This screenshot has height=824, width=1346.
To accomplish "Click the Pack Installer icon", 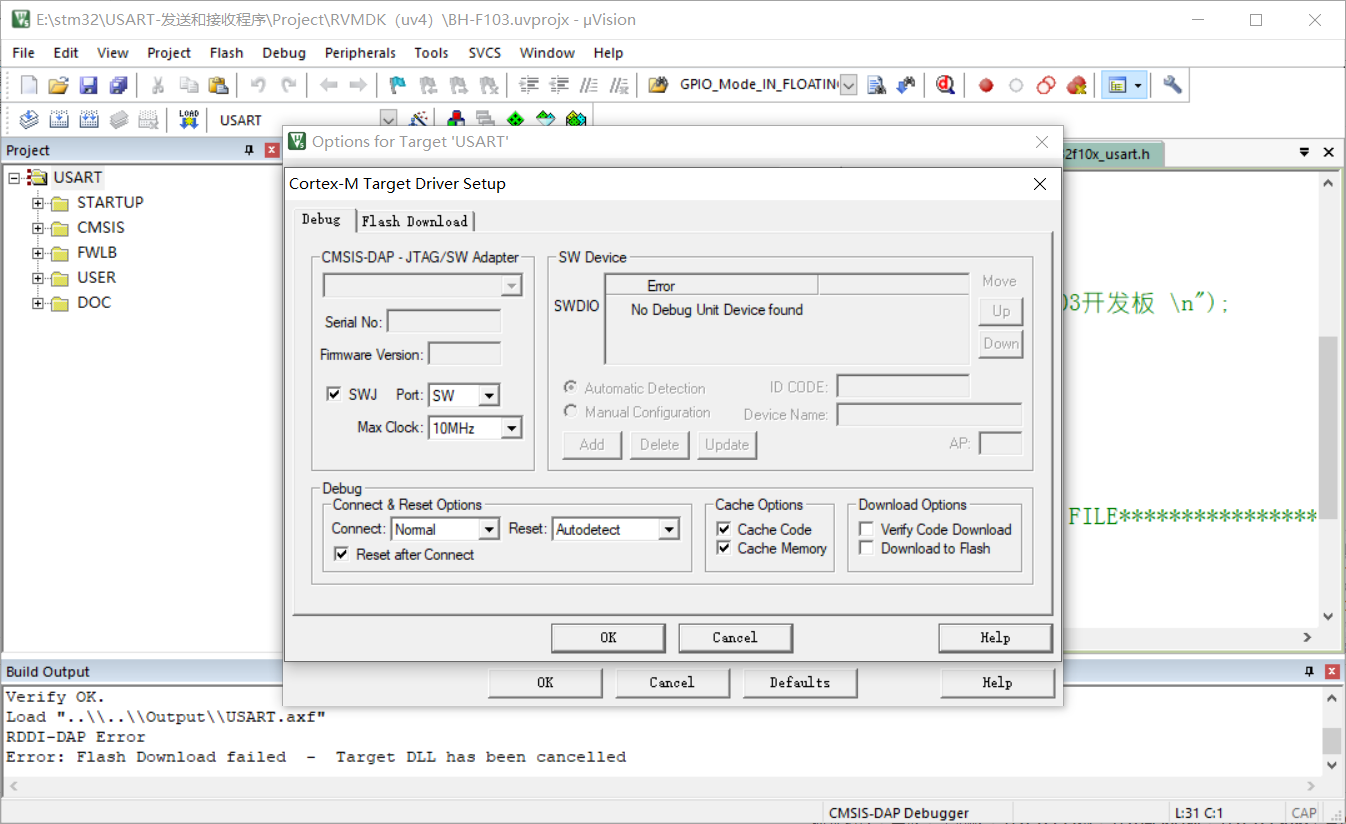I will [x=576, y=119].
